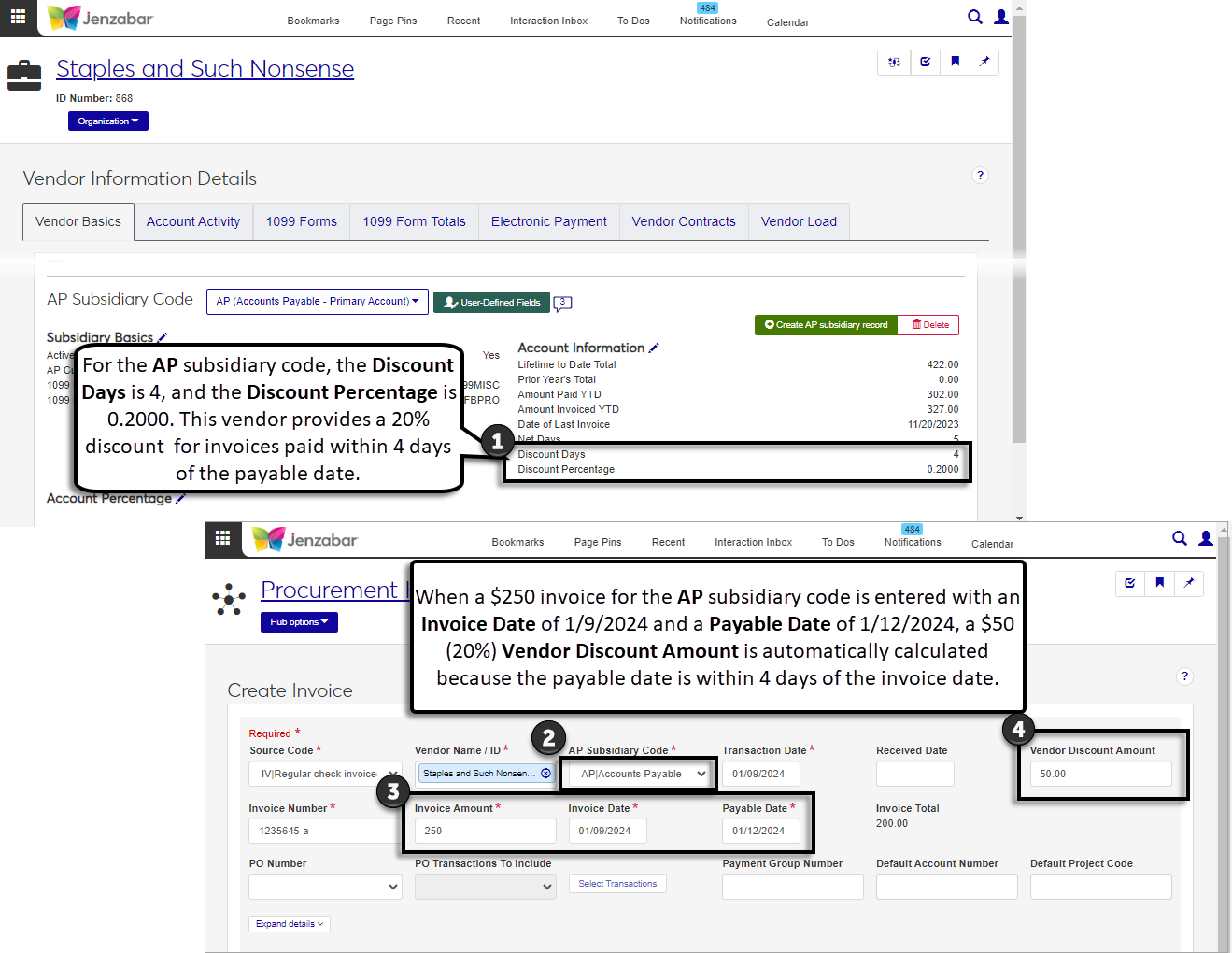Open the app grid menu on the vendor page
The height and width of the screenshot is (953, 1232).
point(18,17)
